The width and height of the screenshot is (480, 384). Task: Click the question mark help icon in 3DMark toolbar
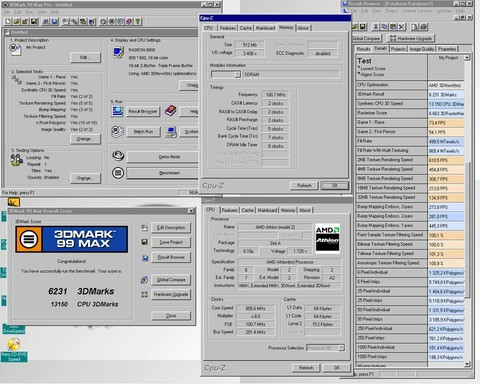[x=138, y=22]
